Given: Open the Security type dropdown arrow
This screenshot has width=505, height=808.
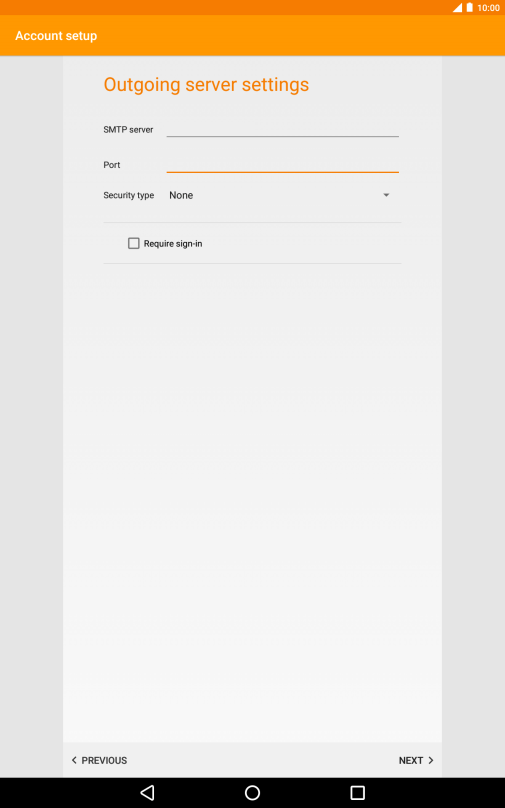Looking at the screenshot, I should [x=386, y=195].
